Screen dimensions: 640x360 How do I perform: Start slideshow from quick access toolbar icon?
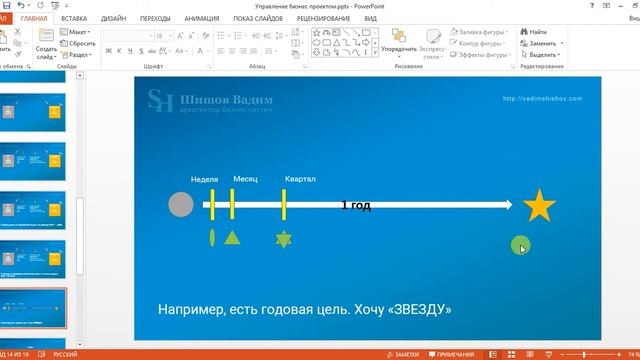click(55, 5)
